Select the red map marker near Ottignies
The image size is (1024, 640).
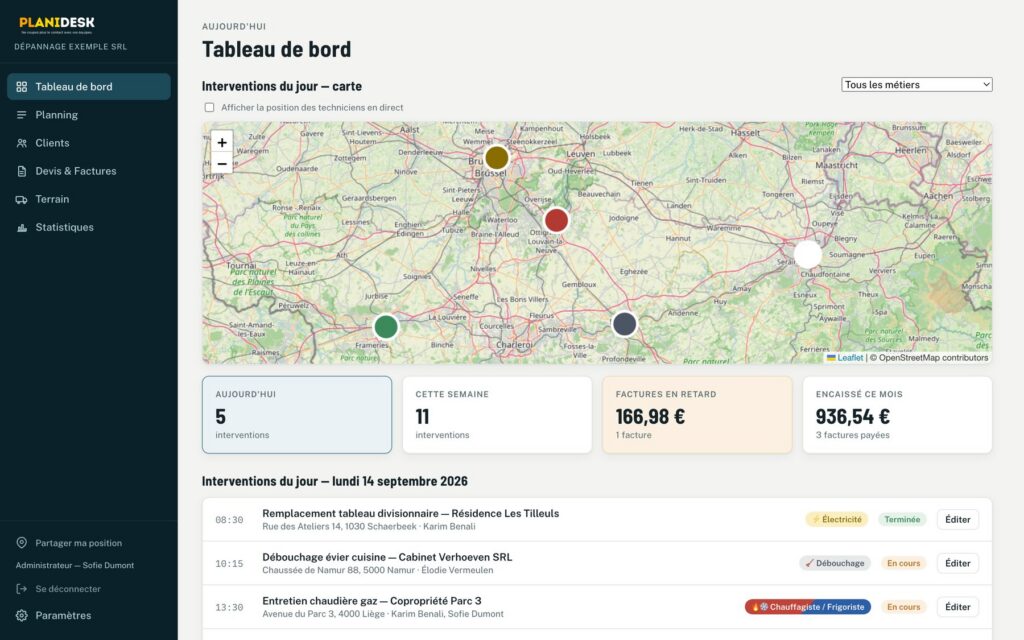tap(556, 220)
